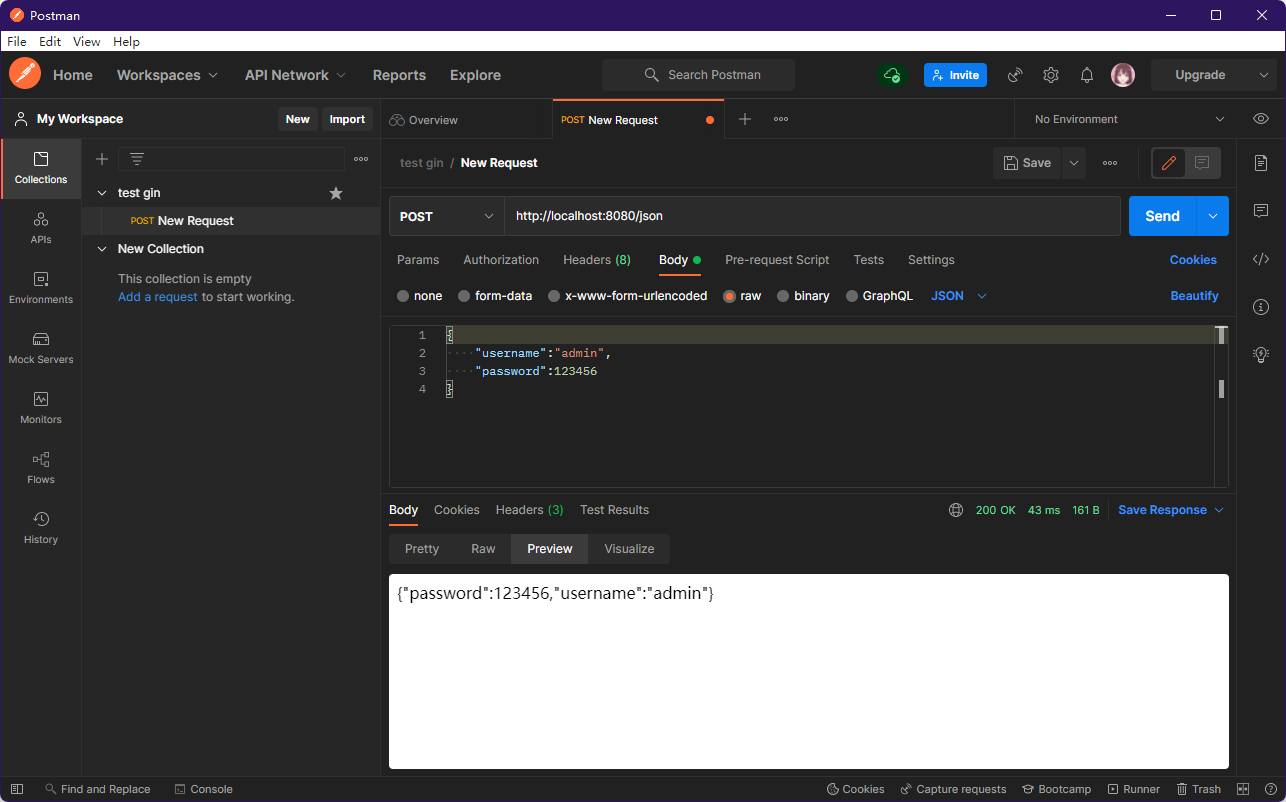Select the none body type

coord(419,296)
